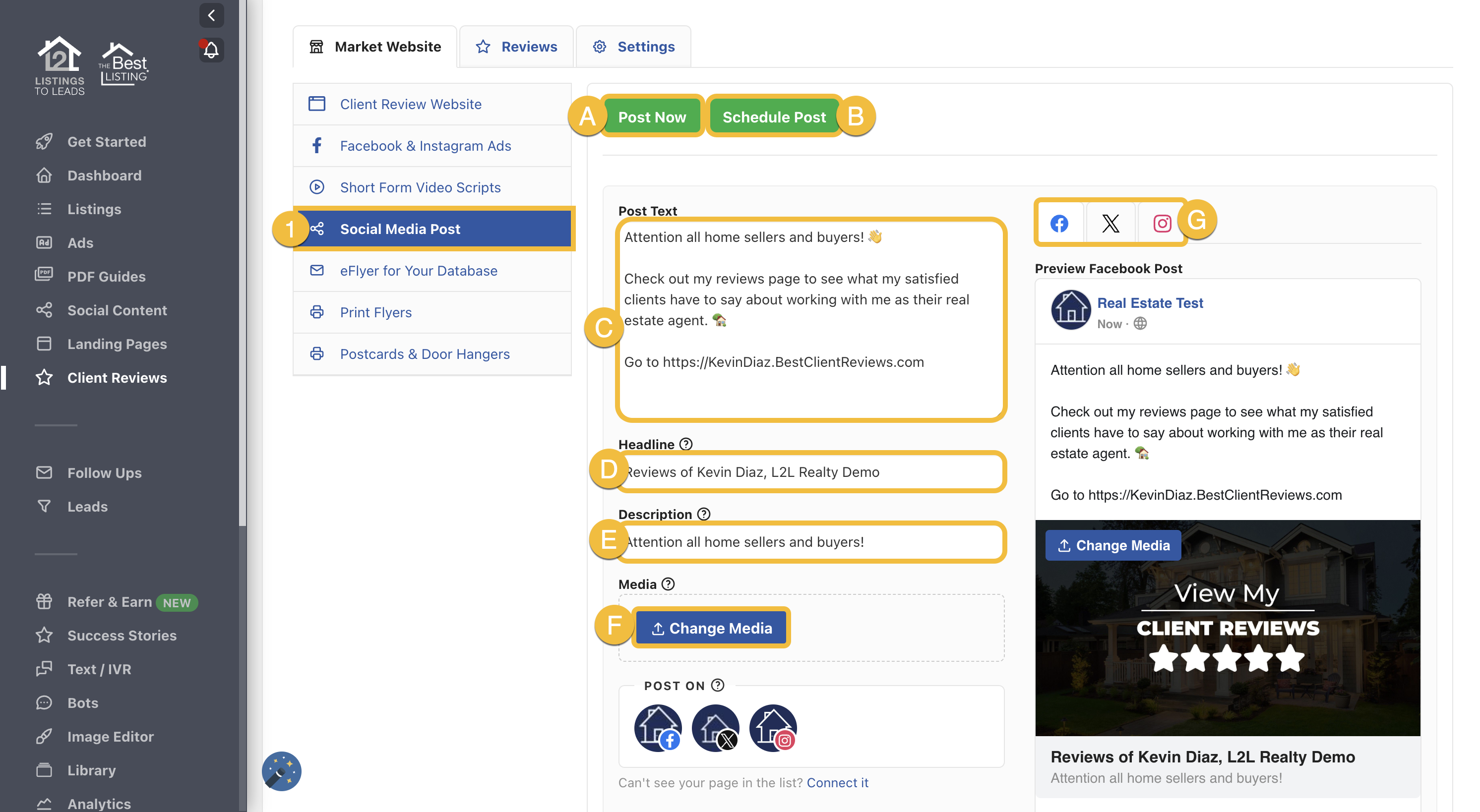1480x812 pixels.
Task: Click the Connect it link
Action: [x=837, y=782]
